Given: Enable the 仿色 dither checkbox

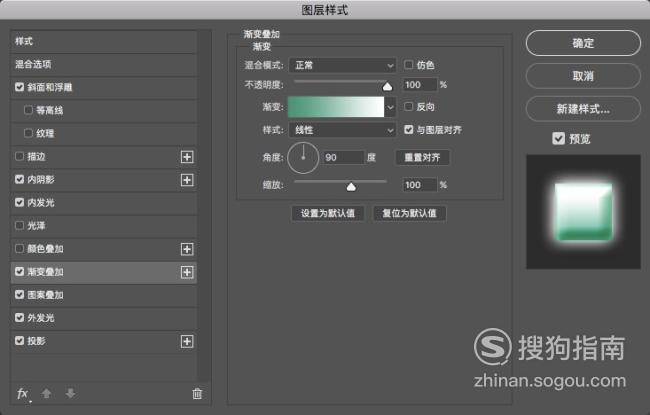Looking at the screenshot, I should [x=409, y=65].
